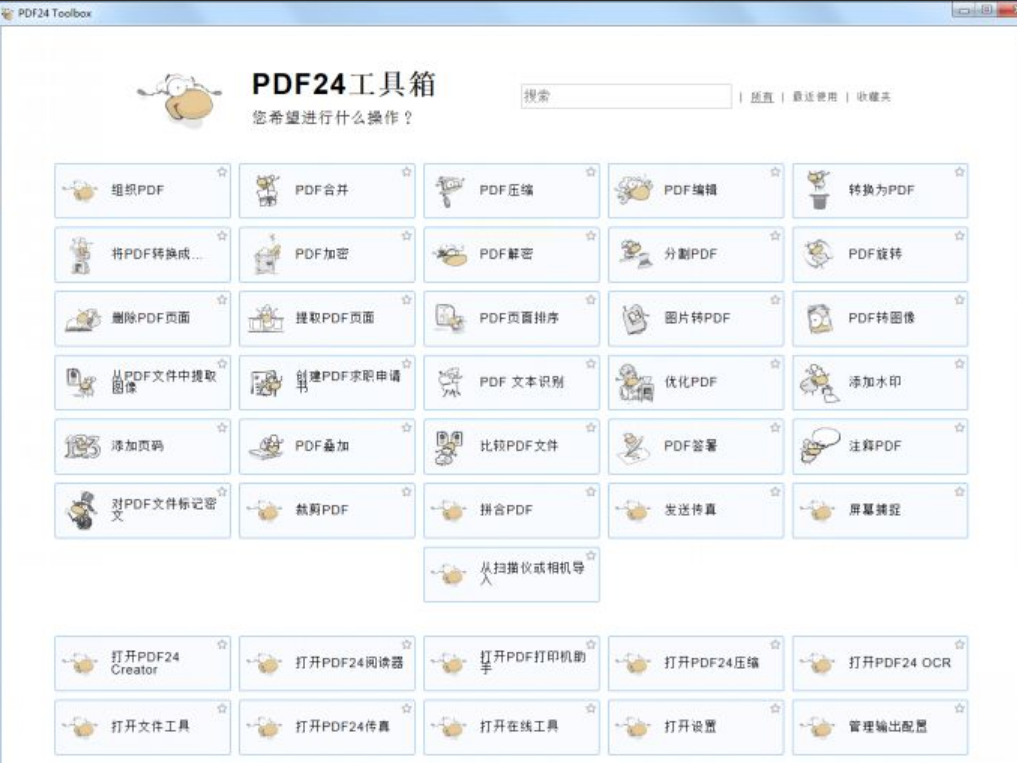The height and width of the screenshot is (763, 1017).
Task: Launch the 优化PDF optimize tool icon
Action: [635, 382]
